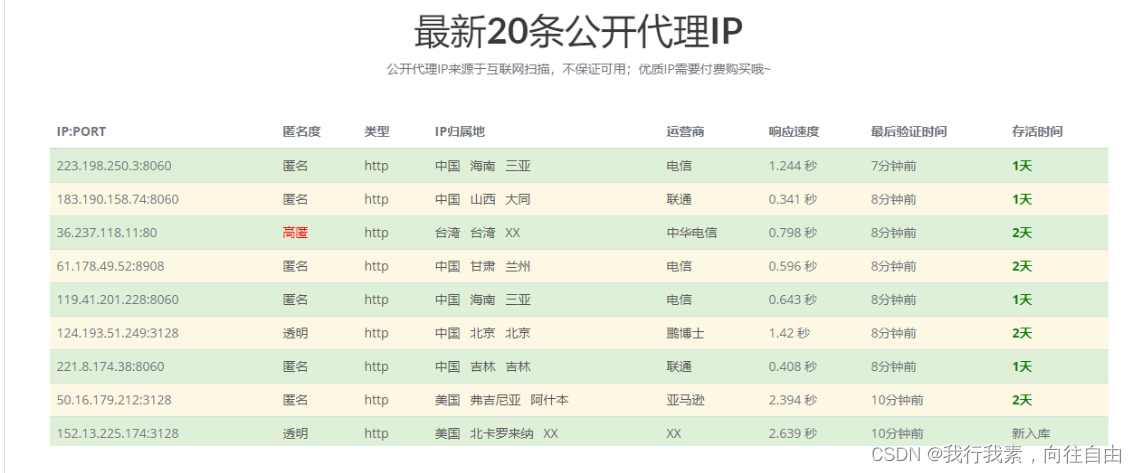Click response speed 2.394 秒
Screen dimensions: 1136x473
pyautogui.click(x=793, y=400)
